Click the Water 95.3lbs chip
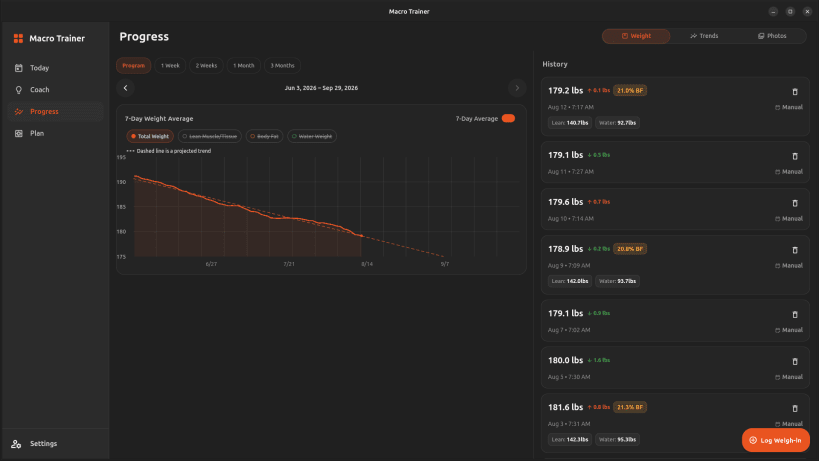Image resolution: width=819 pixels, height=461 pixels. tap(617, 440)
